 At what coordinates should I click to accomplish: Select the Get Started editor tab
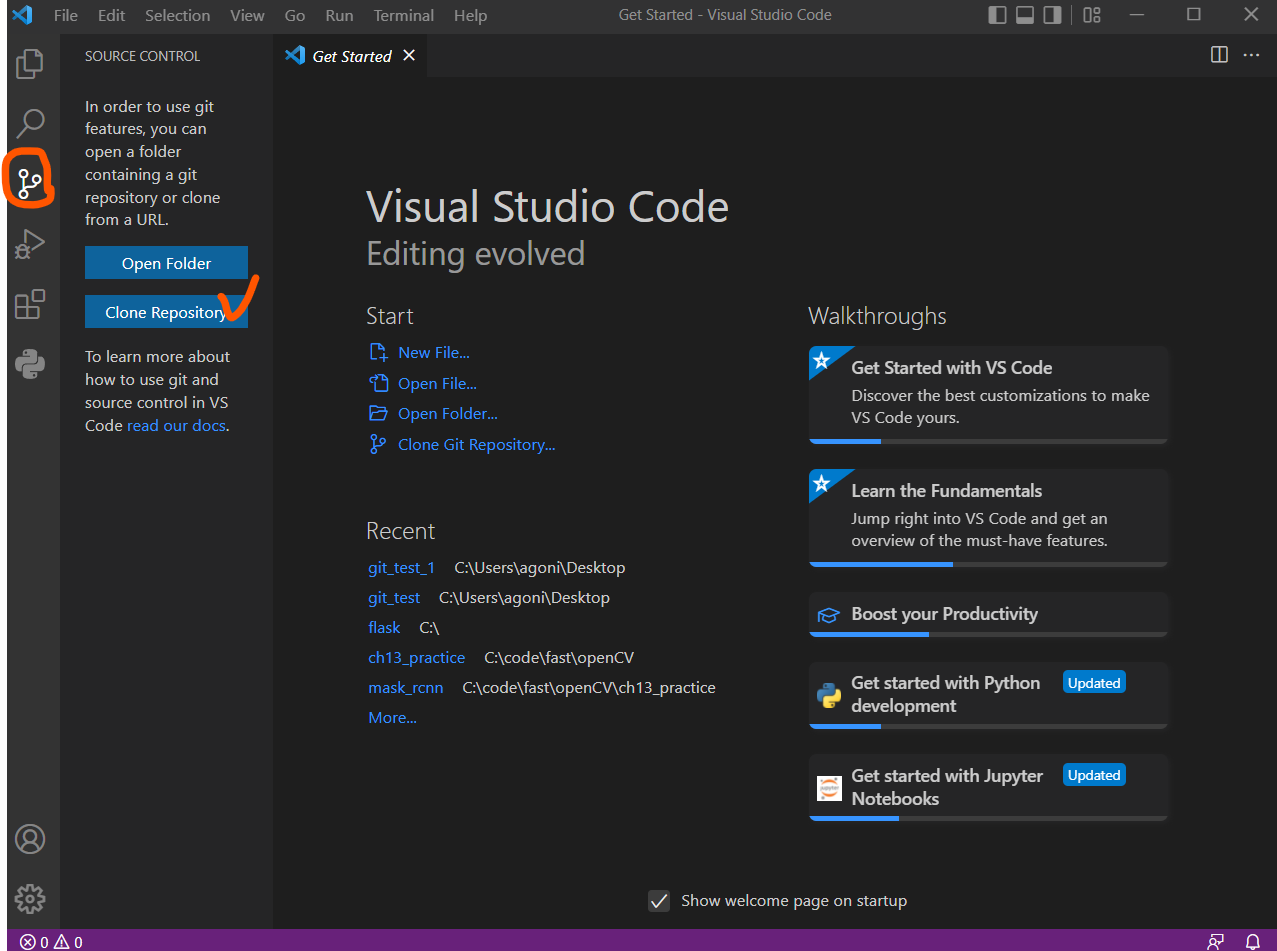pyautogui.click(x=349, y=56)
